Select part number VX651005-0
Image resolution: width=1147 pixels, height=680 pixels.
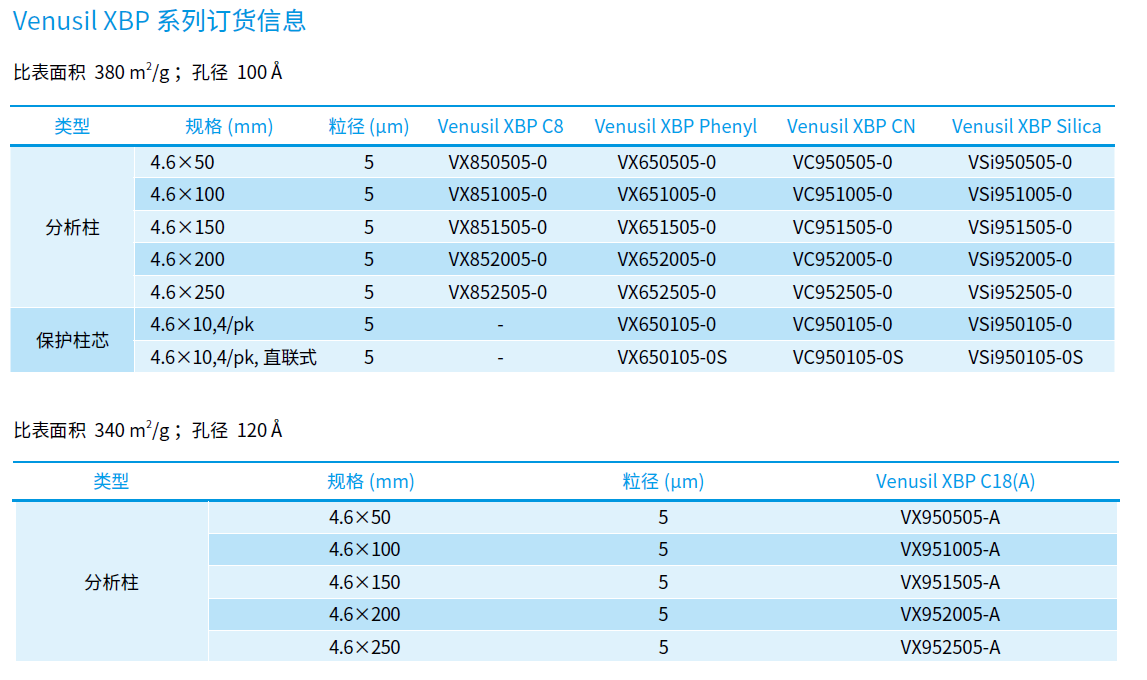point(666,194)
